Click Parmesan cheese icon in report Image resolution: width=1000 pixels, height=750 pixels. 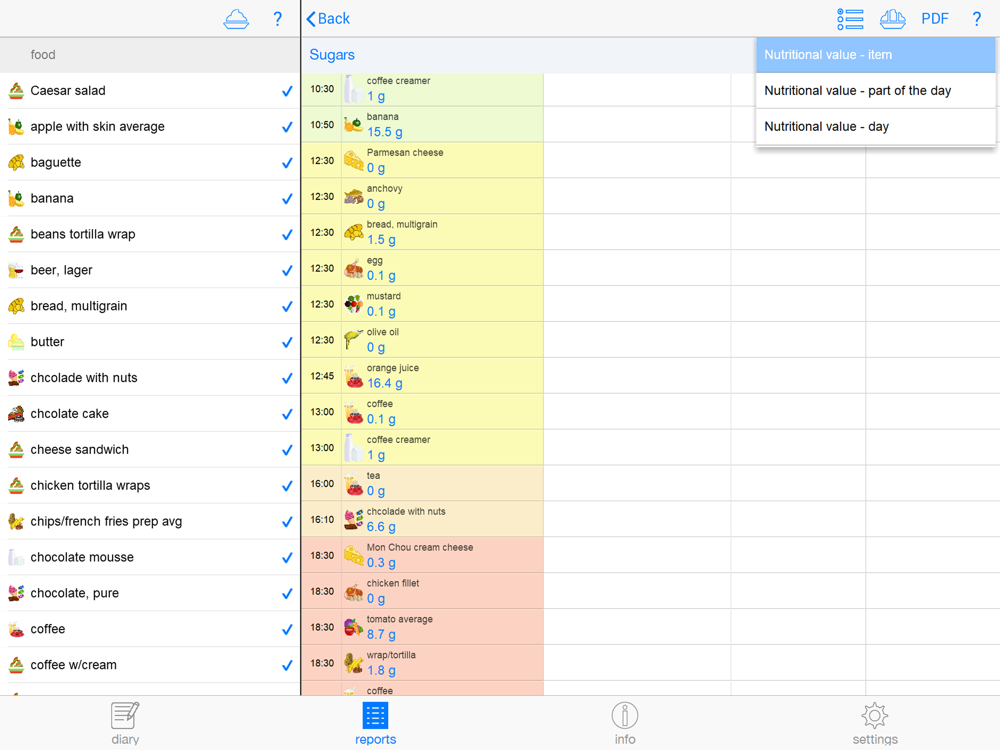point(353,161)
